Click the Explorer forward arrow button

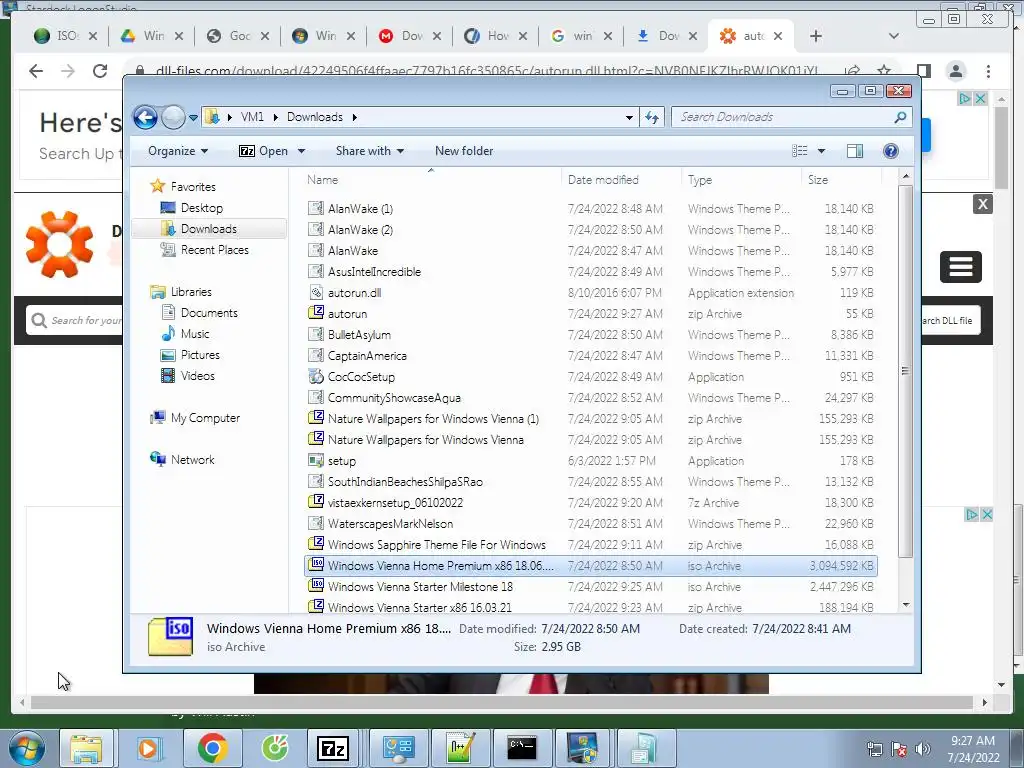click(173, 118)
